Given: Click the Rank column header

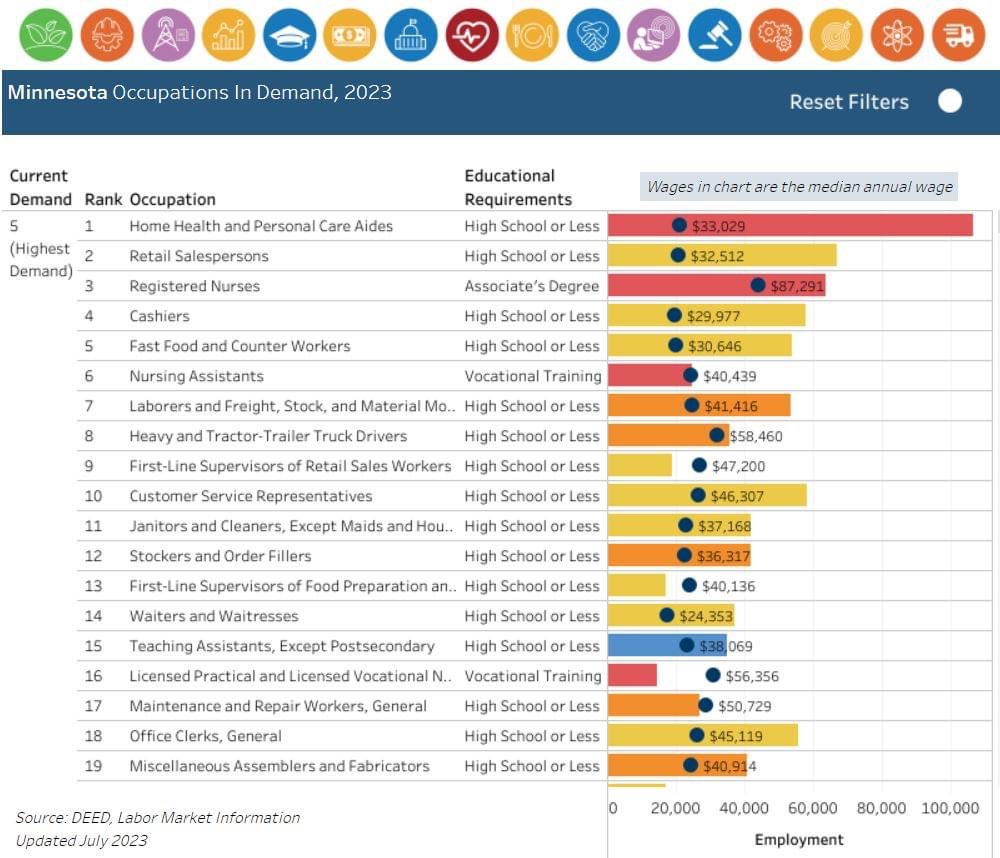Looking at the screenshot, I should coord(103,200).
